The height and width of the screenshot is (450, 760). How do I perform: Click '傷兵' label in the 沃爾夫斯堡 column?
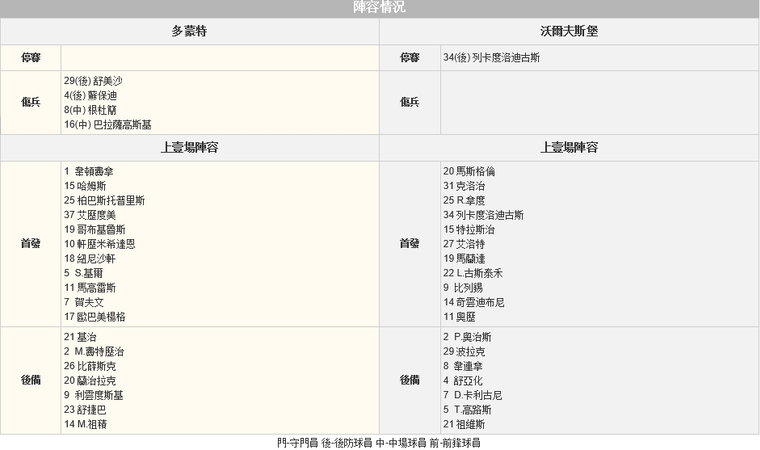click(410, 102)
